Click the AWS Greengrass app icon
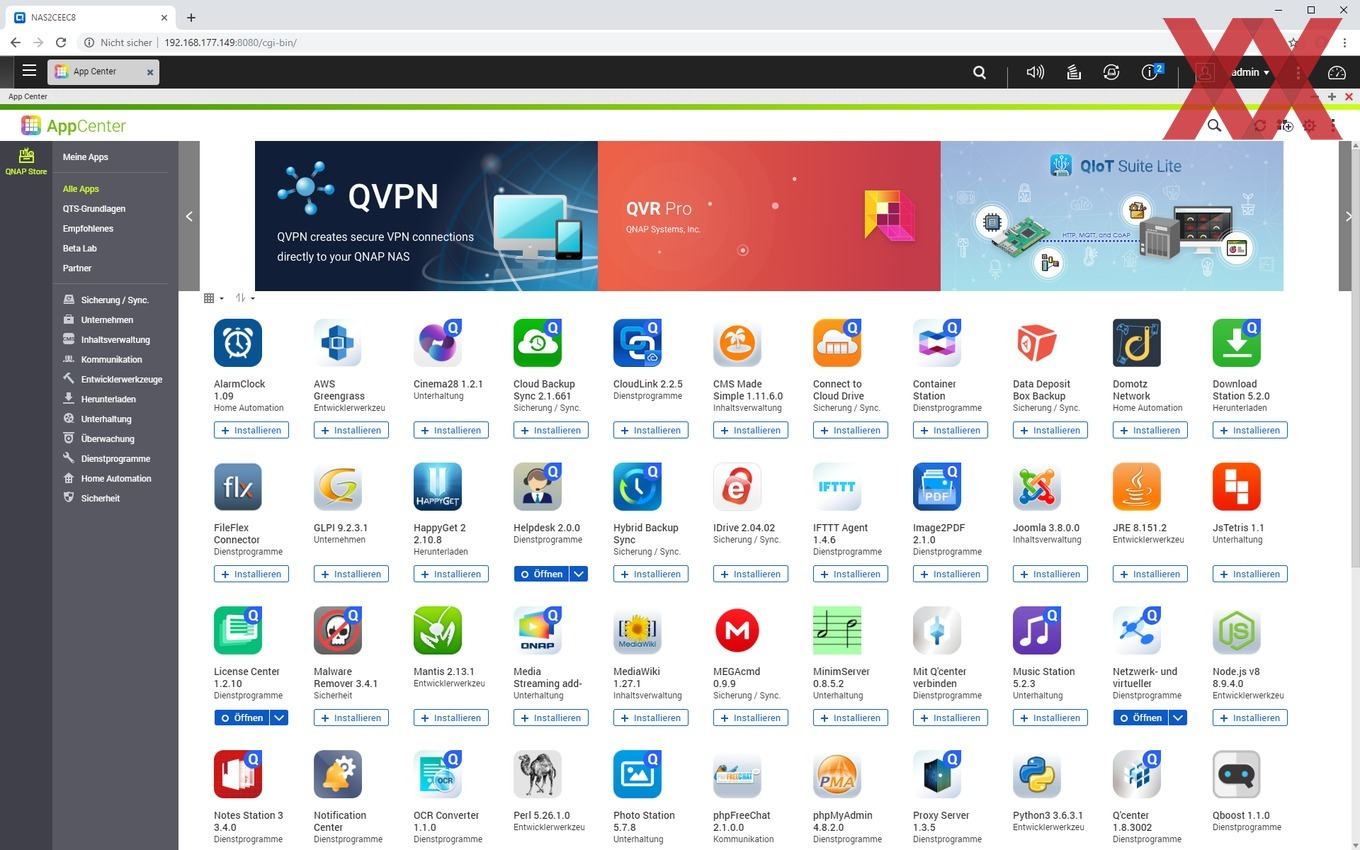Screen dimensions: 1360x850 coord(338,343)
